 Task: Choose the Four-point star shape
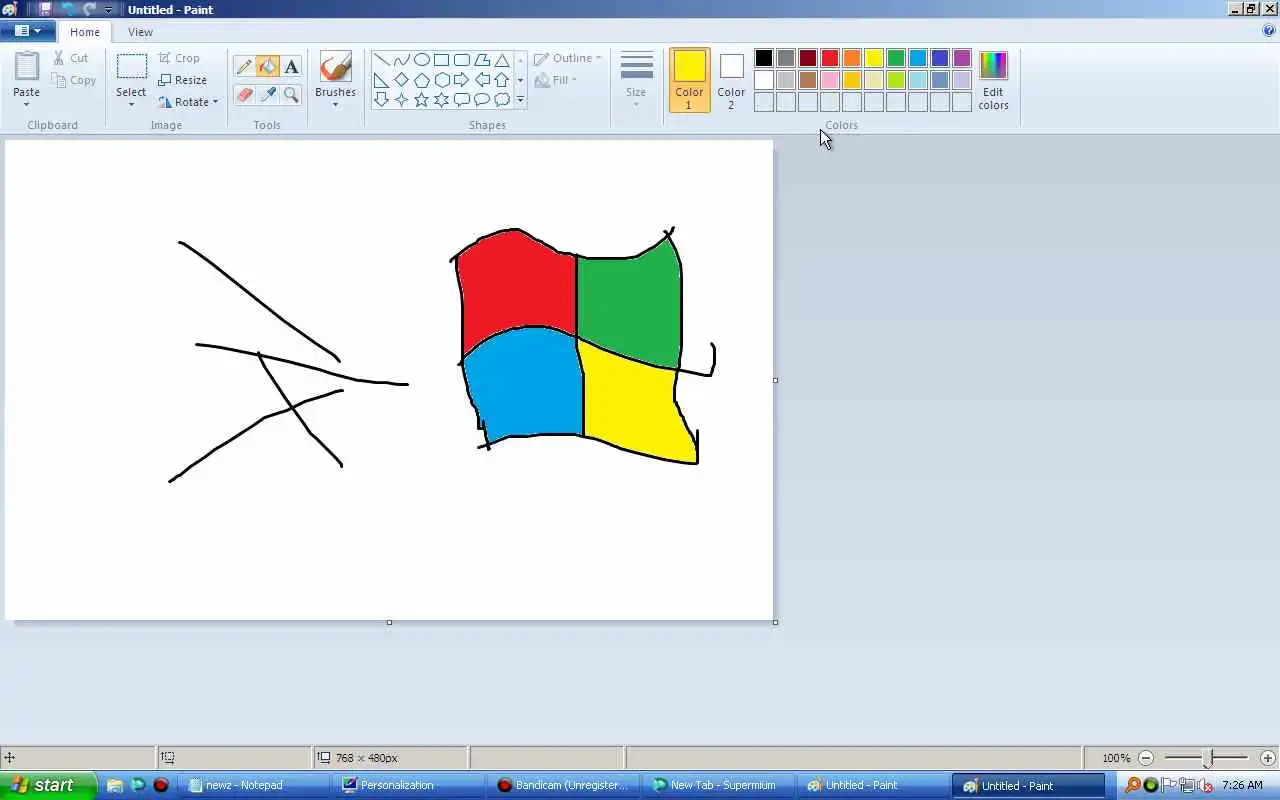pos(401,100)
